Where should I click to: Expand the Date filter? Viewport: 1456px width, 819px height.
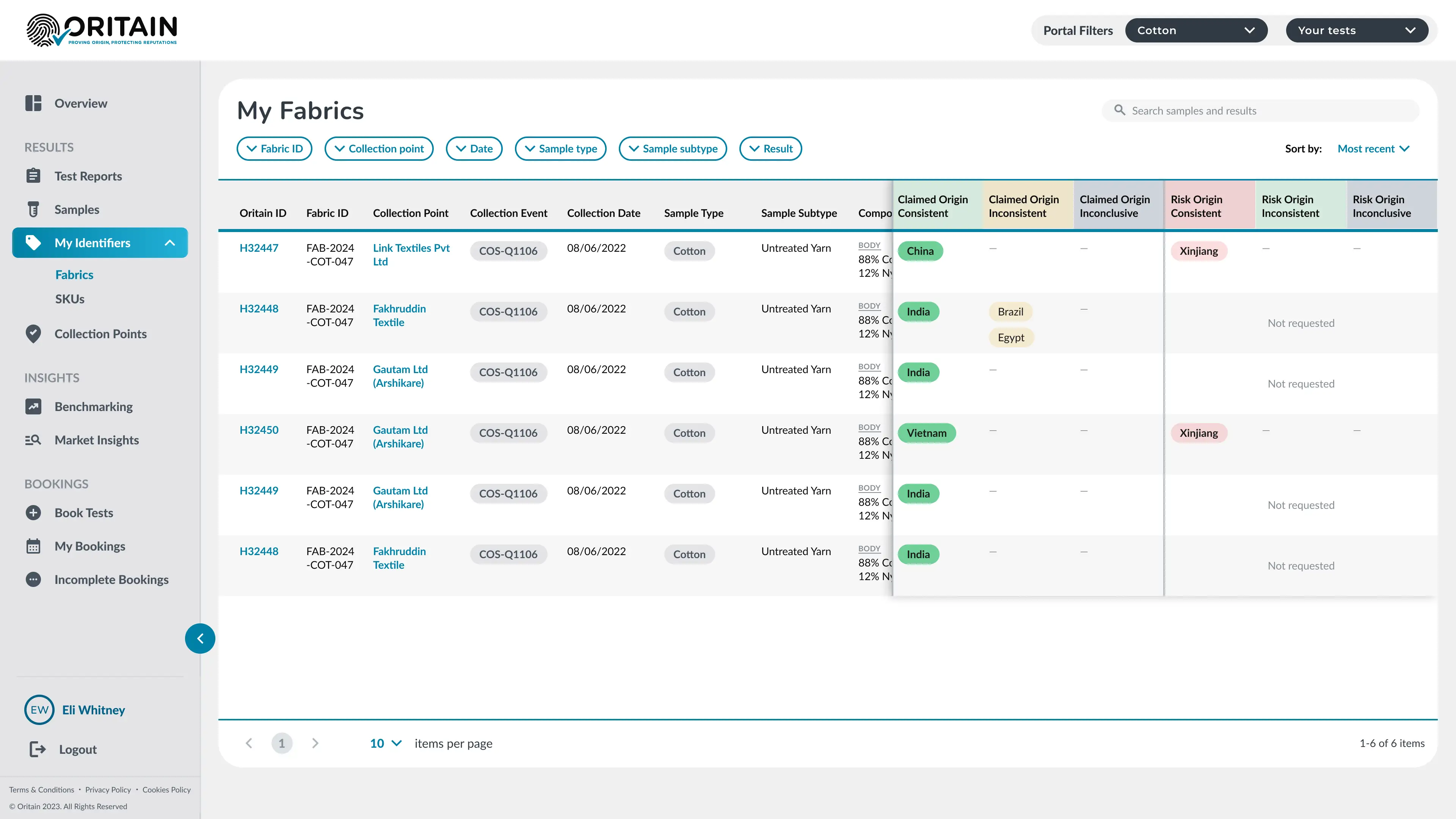coord(474,149)
